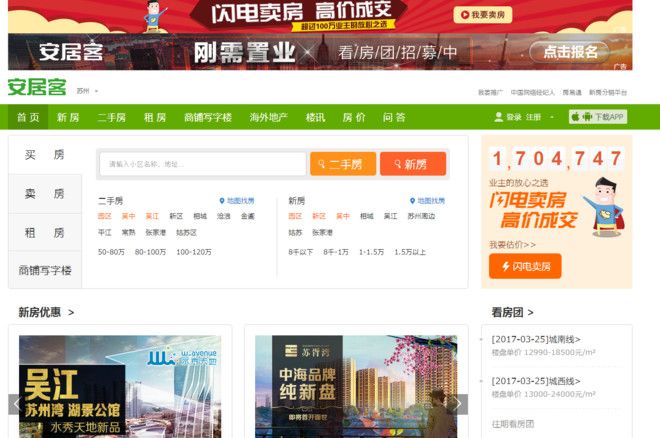Click the 点击报名 button in 刚需置业 banner
This screenshot has height=438, width=660.
(x=569, y=52)
